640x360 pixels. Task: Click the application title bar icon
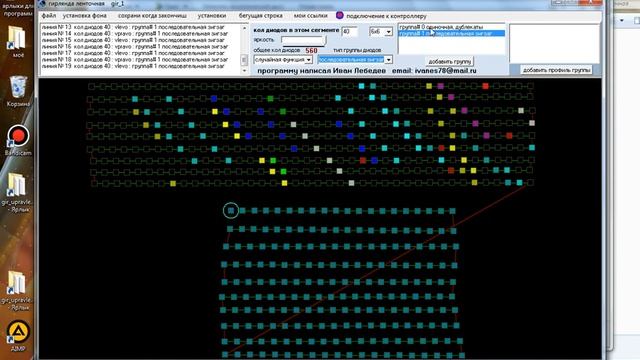pyautogui.click(x=42, y=4)
